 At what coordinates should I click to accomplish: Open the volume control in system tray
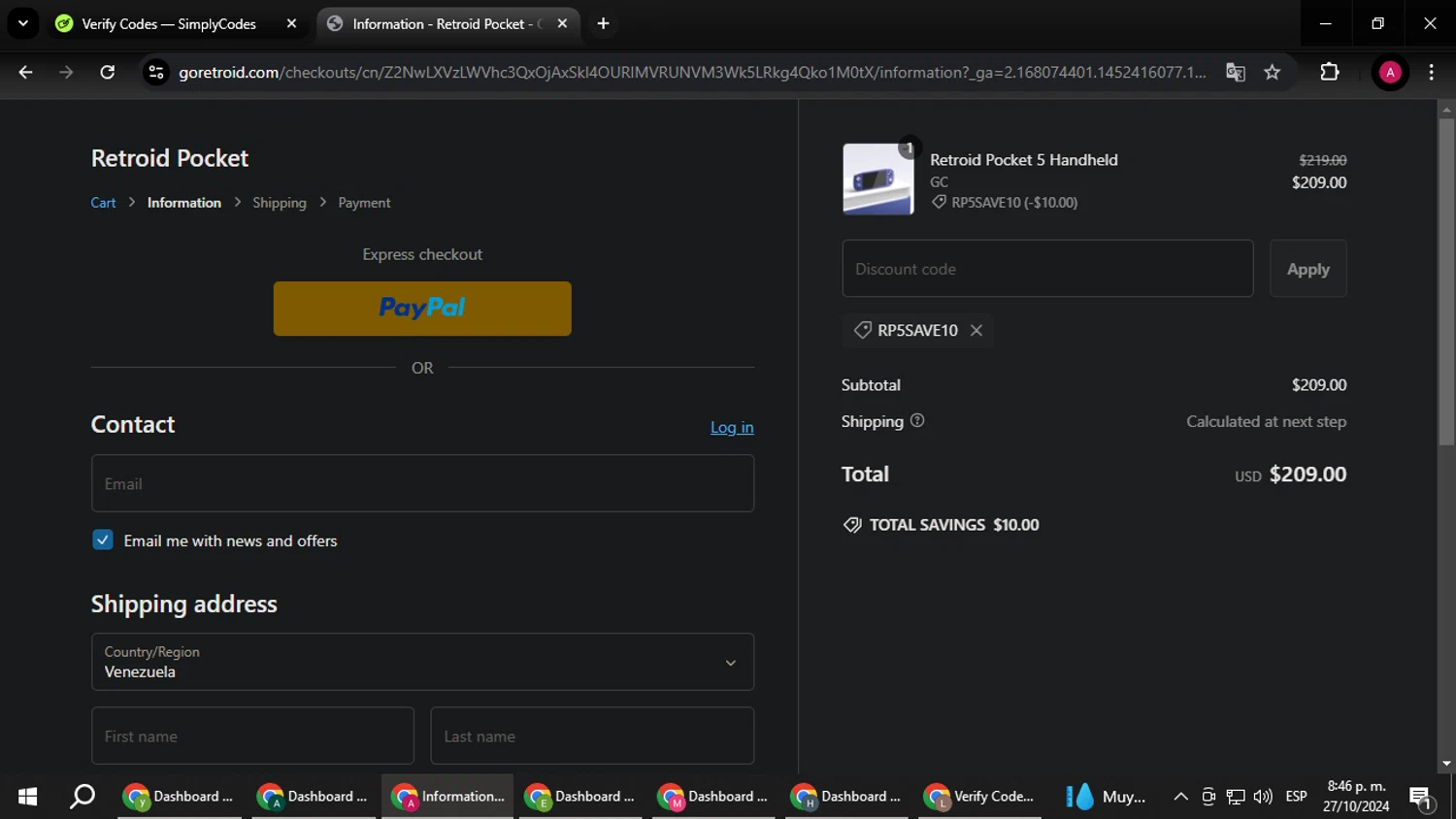(x=1263, y=797)
